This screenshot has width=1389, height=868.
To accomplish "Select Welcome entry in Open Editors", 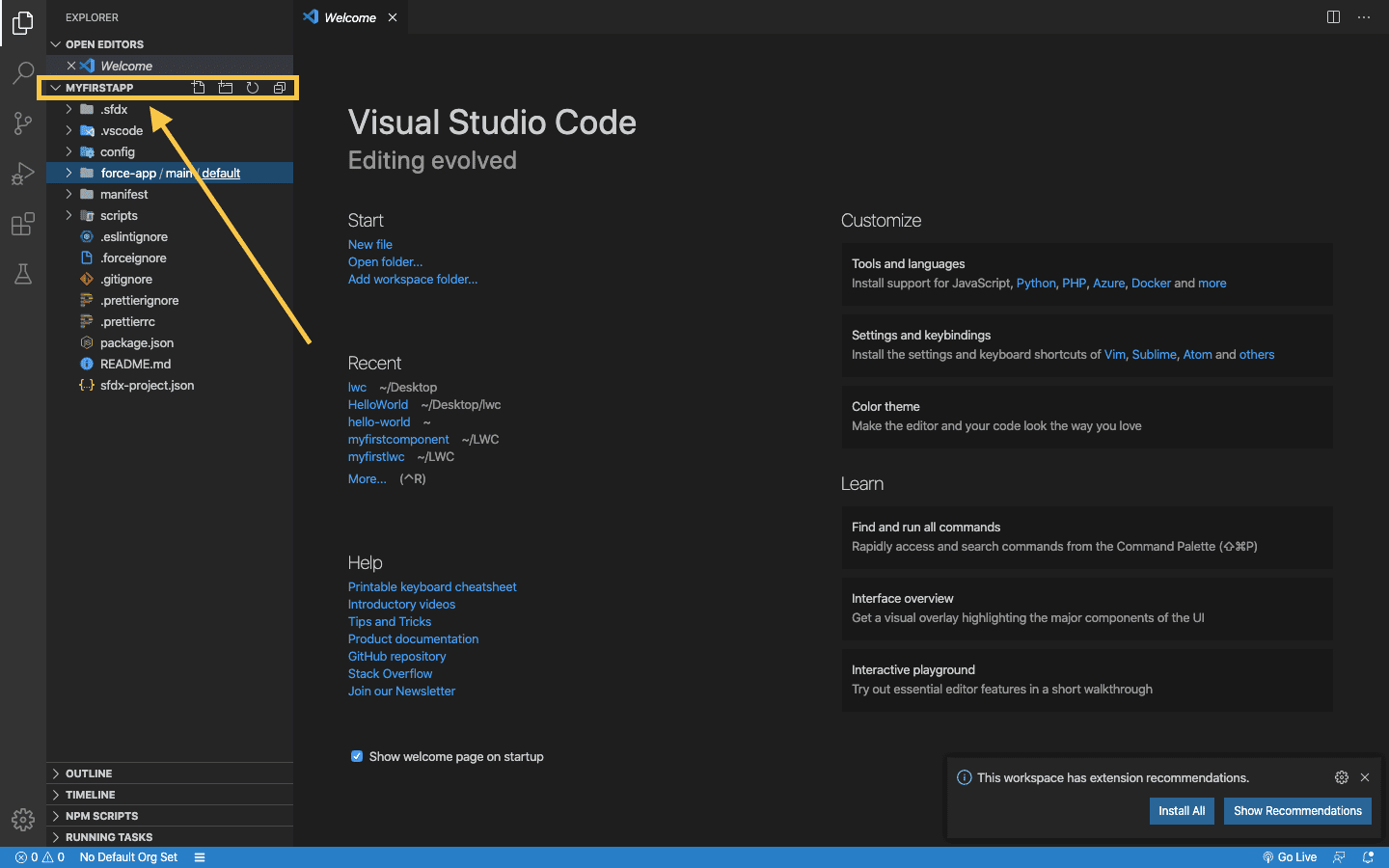I will point(170,66).
